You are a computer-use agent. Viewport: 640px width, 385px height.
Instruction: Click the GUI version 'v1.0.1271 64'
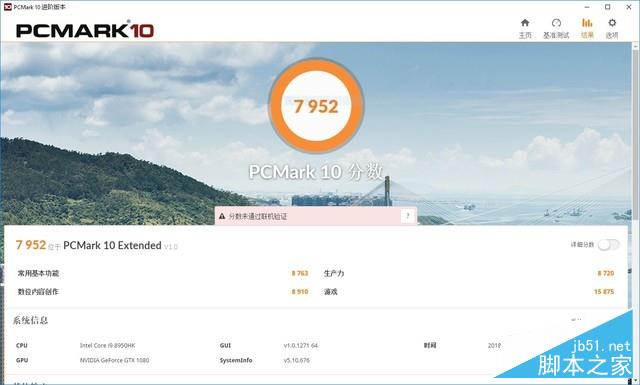tap(300, 345)
